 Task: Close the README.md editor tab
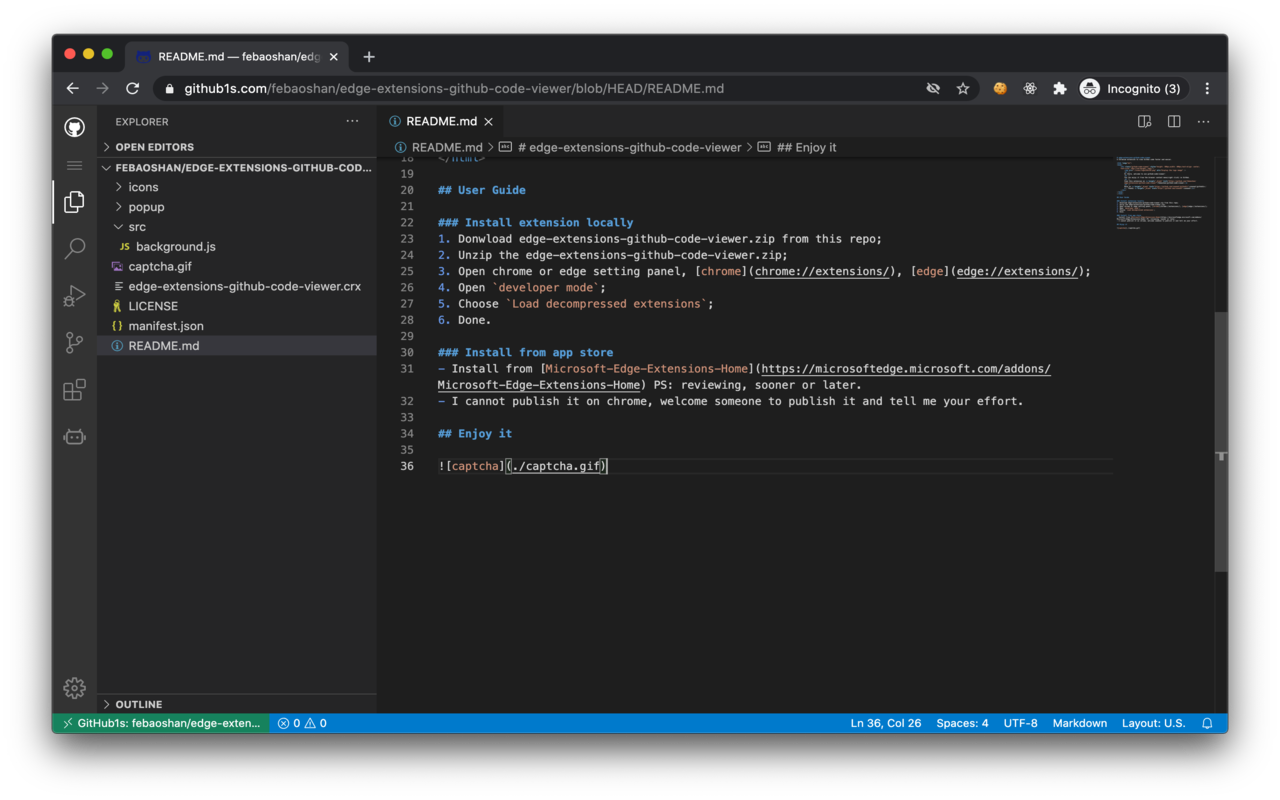(489, 122)
